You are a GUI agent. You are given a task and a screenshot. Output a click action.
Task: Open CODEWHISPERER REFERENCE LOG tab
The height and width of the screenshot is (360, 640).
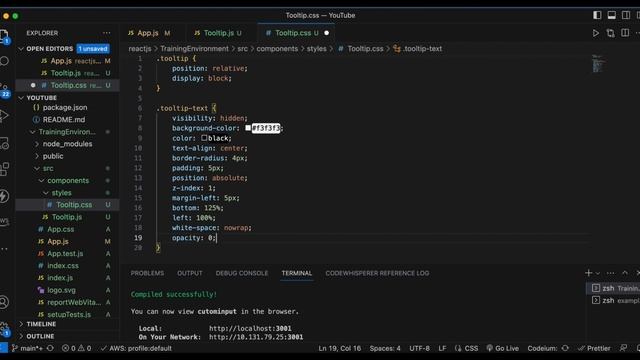click(x=377, y=273)
